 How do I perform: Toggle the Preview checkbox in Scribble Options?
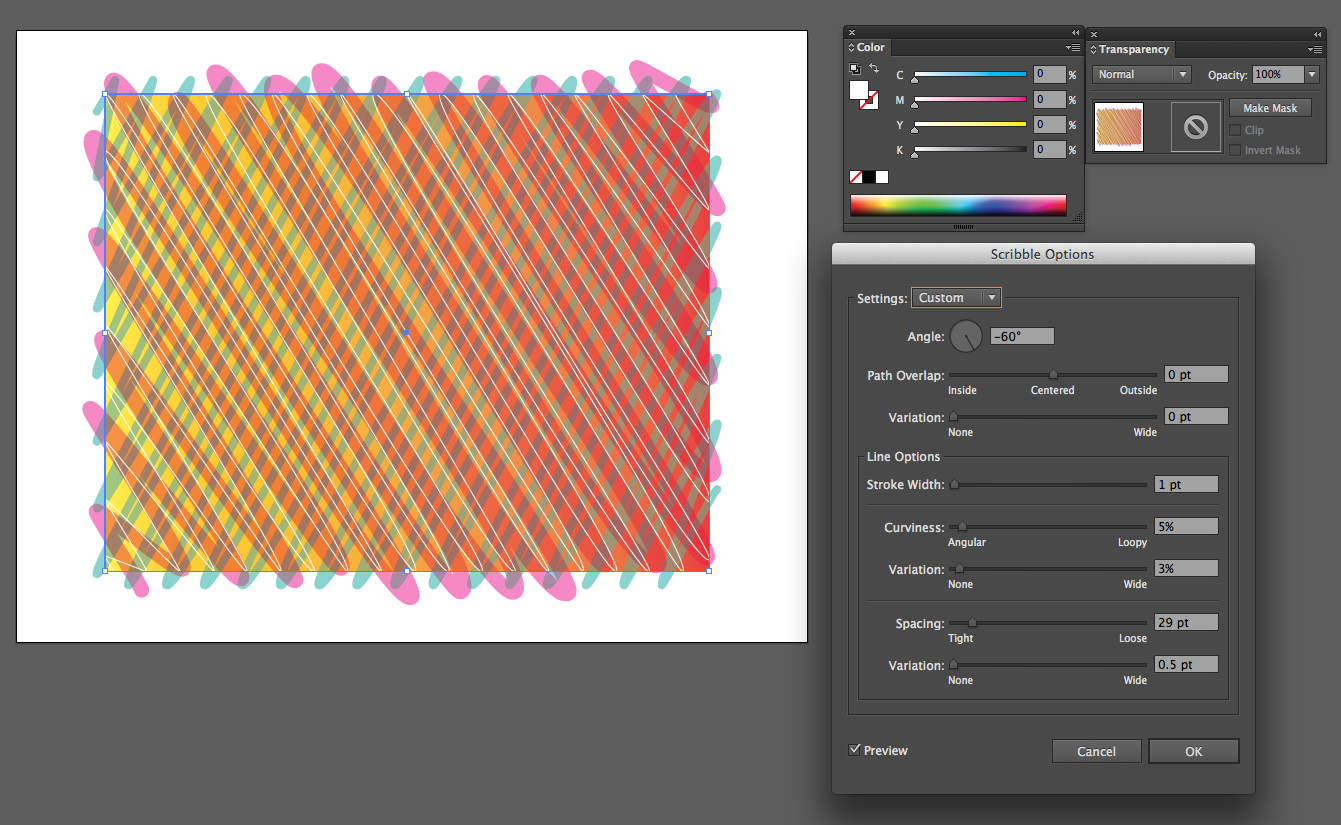[x=856, y=749]
